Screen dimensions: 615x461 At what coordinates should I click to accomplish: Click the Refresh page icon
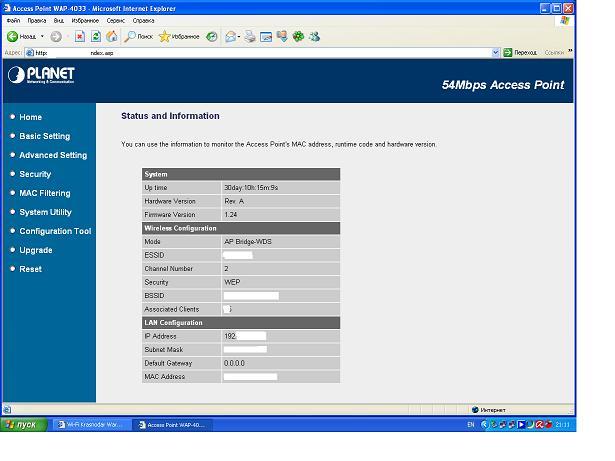click(96, 36)
